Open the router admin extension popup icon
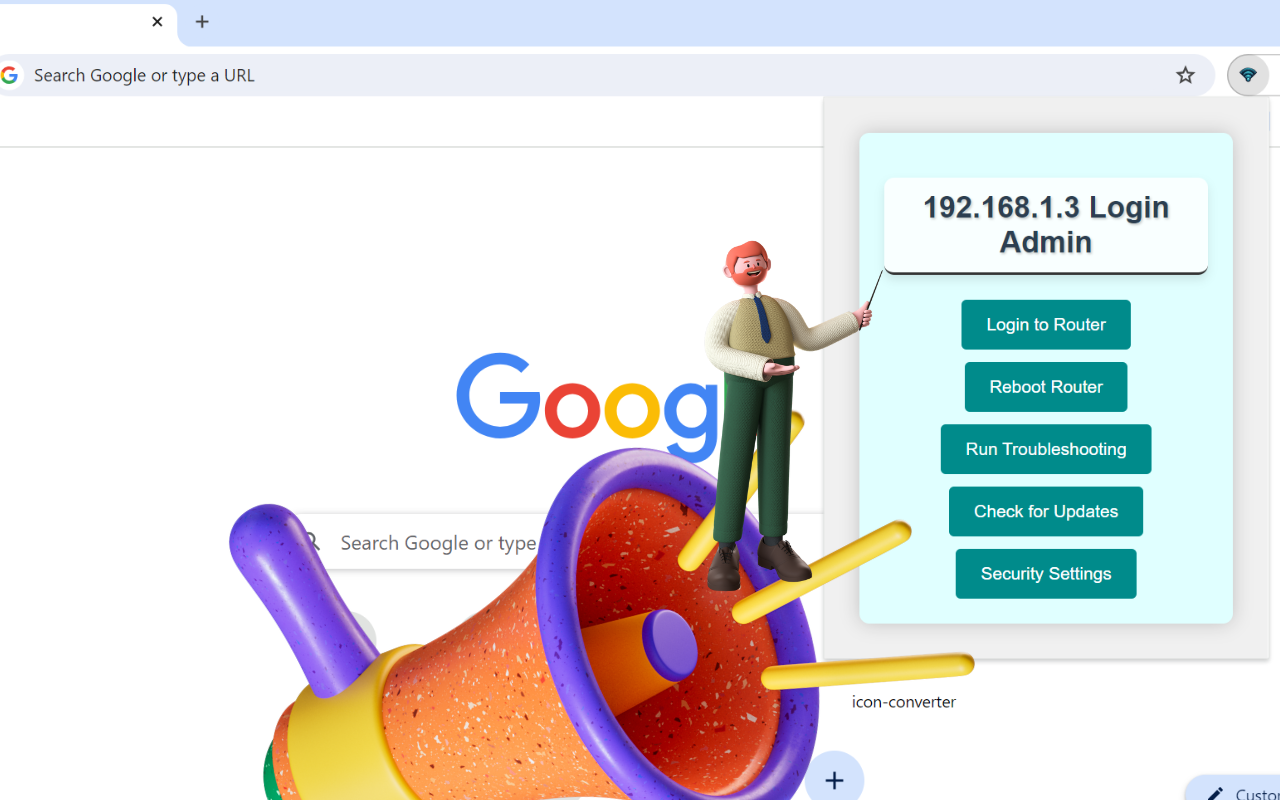 [1248, 75]
